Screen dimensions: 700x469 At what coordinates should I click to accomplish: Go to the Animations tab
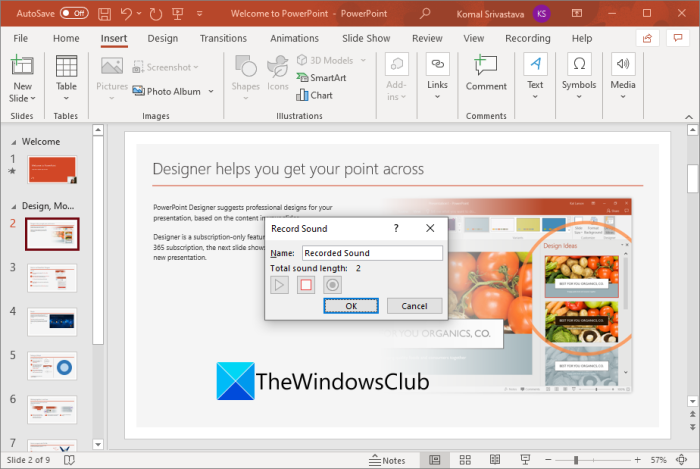coord(294,38)
